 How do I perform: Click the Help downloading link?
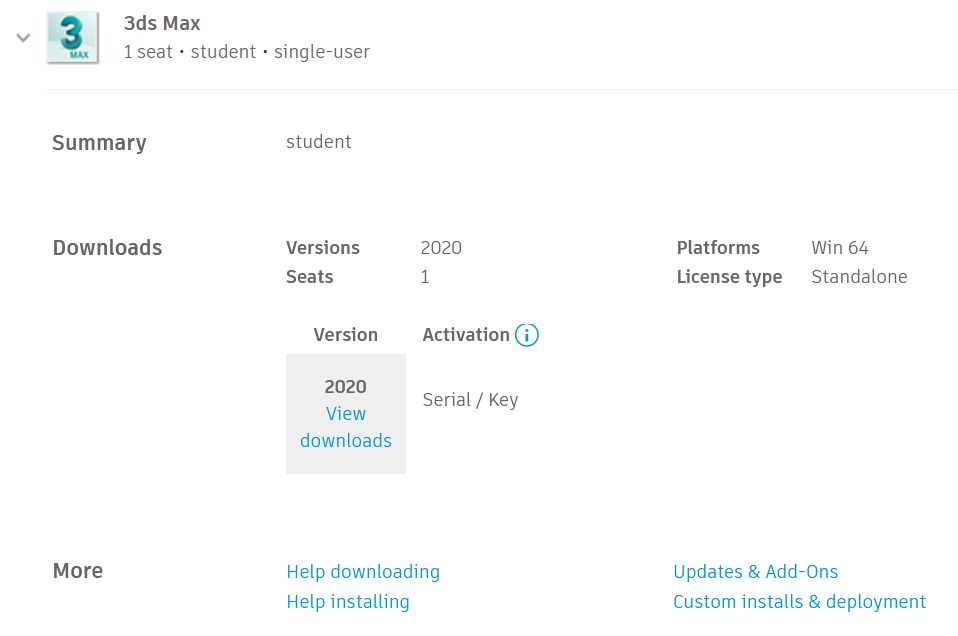(x=363, y=571)
